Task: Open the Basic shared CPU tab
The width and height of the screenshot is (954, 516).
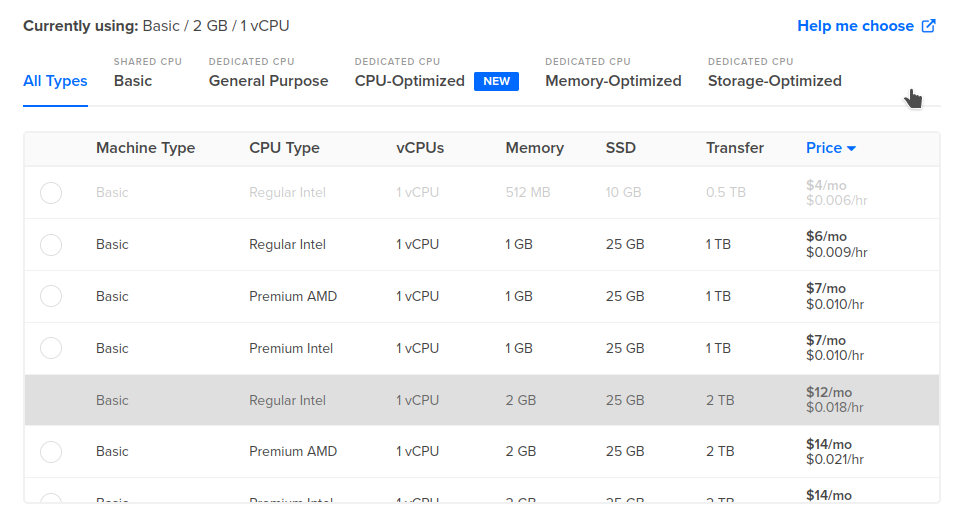Action: click(133, 81)
